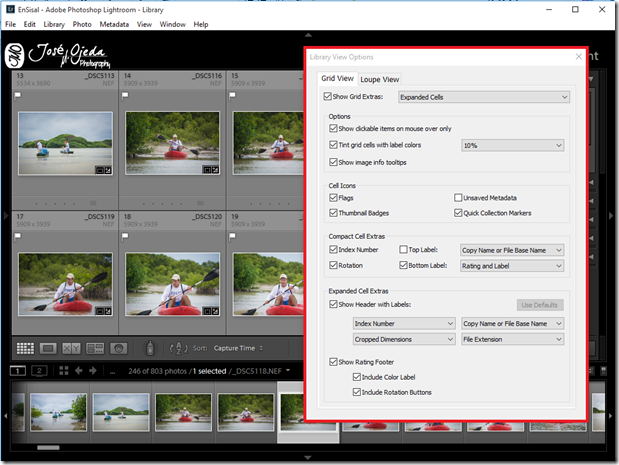Go forward with the right arrow icon
Screen dimensions: 619x465
tap(93, 371)
